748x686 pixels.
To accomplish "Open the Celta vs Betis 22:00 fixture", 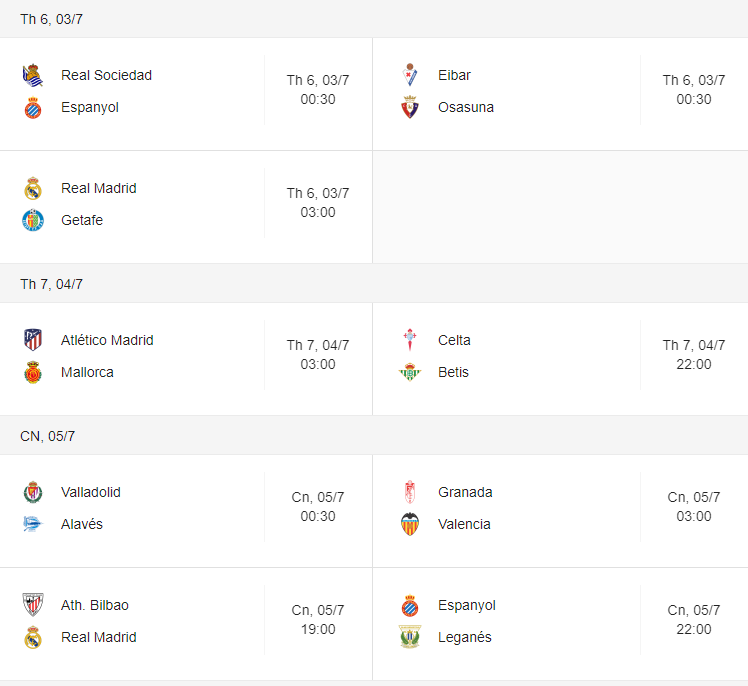I will pyautogui.click(x=561, y=359).
